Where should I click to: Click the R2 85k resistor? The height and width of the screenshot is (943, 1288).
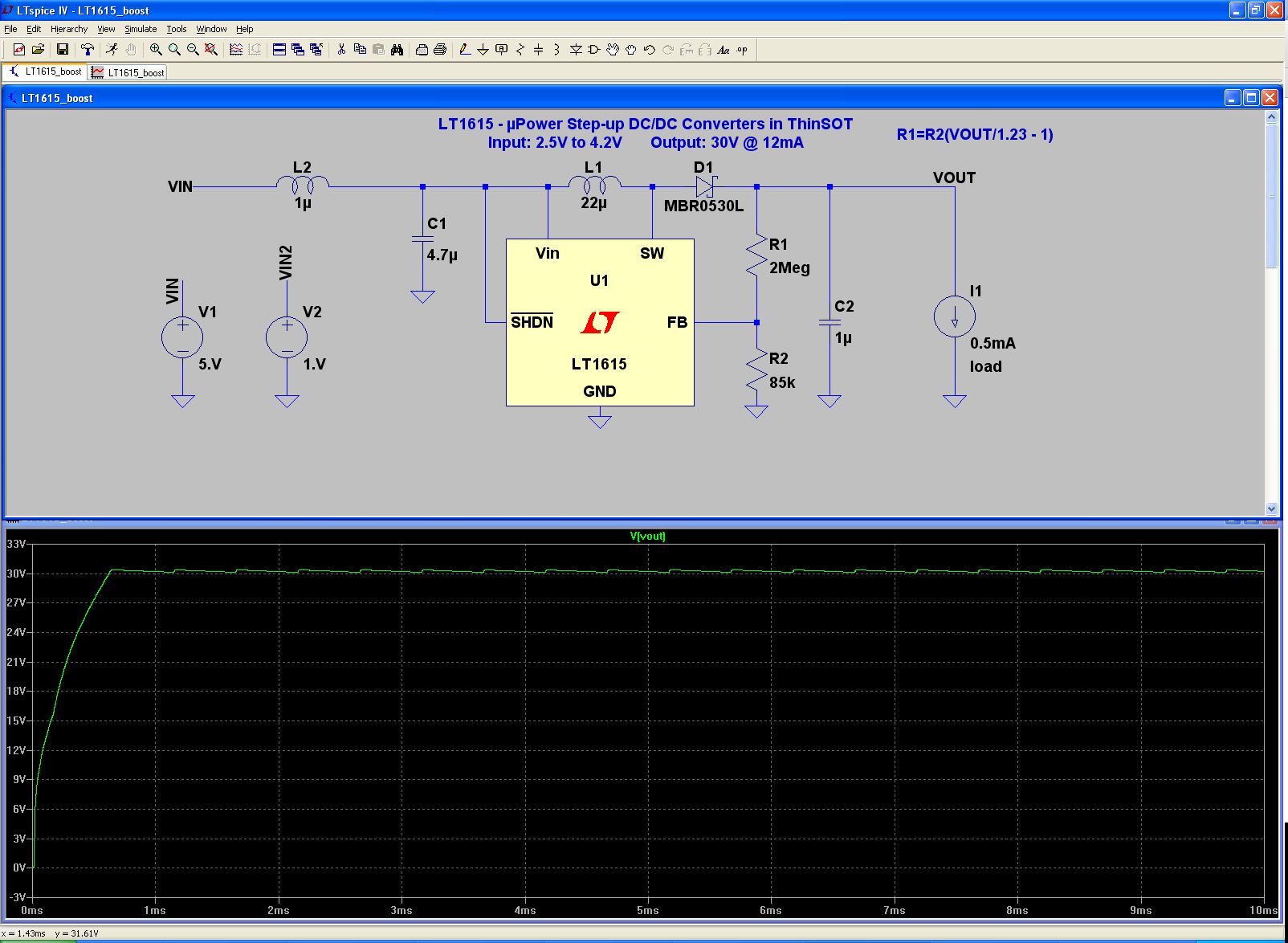pyautogui.click(x=756, y=370)
